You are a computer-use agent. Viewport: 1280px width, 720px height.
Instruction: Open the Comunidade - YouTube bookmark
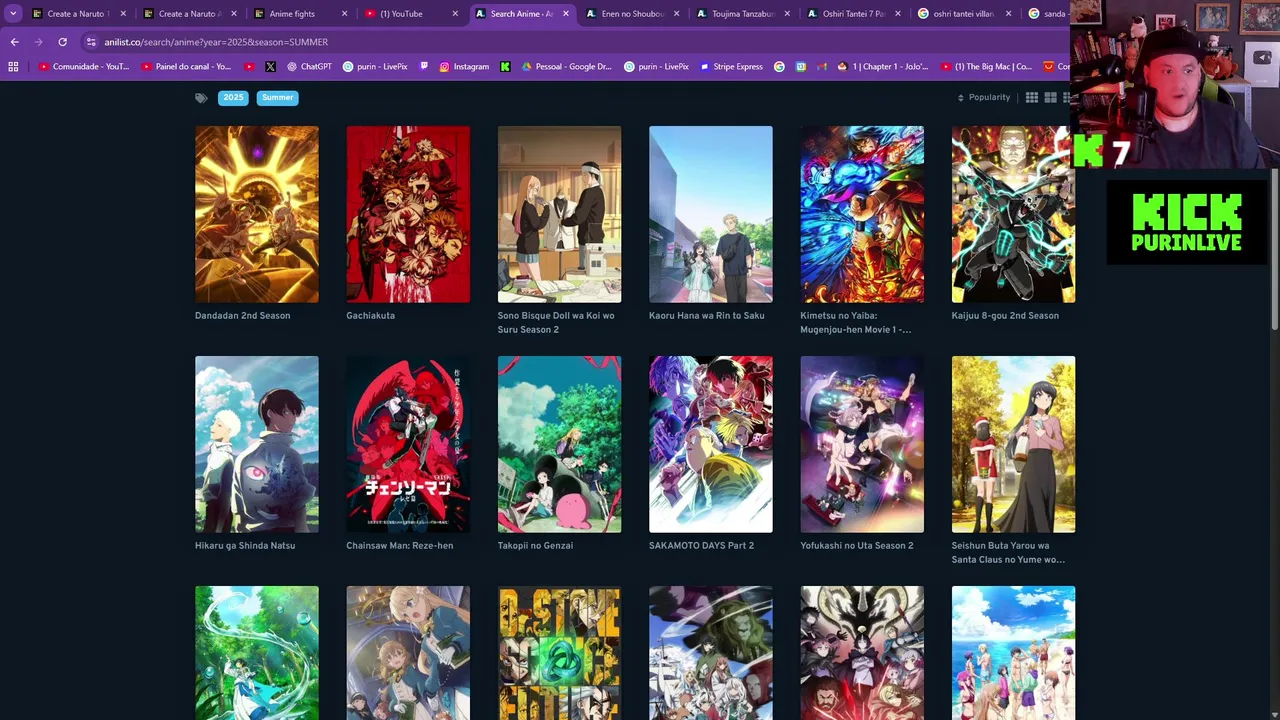[x=84, y=67]
